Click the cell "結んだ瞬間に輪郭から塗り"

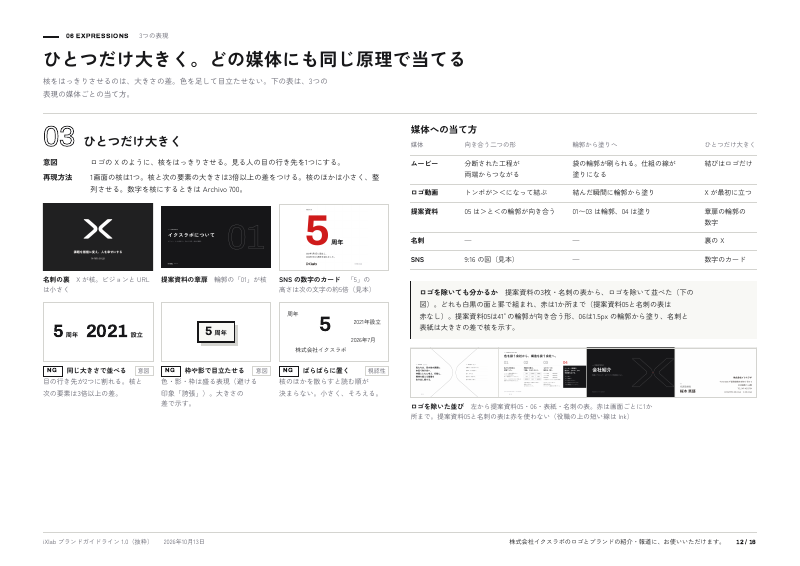tap(613, 193)
